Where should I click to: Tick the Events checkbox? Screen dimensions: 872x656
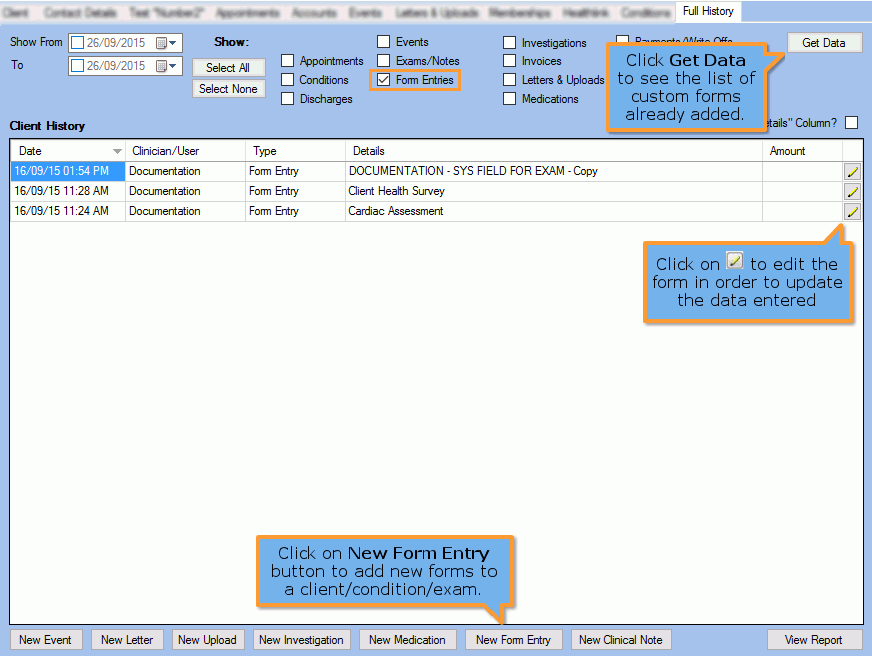(x=383, y=42)
